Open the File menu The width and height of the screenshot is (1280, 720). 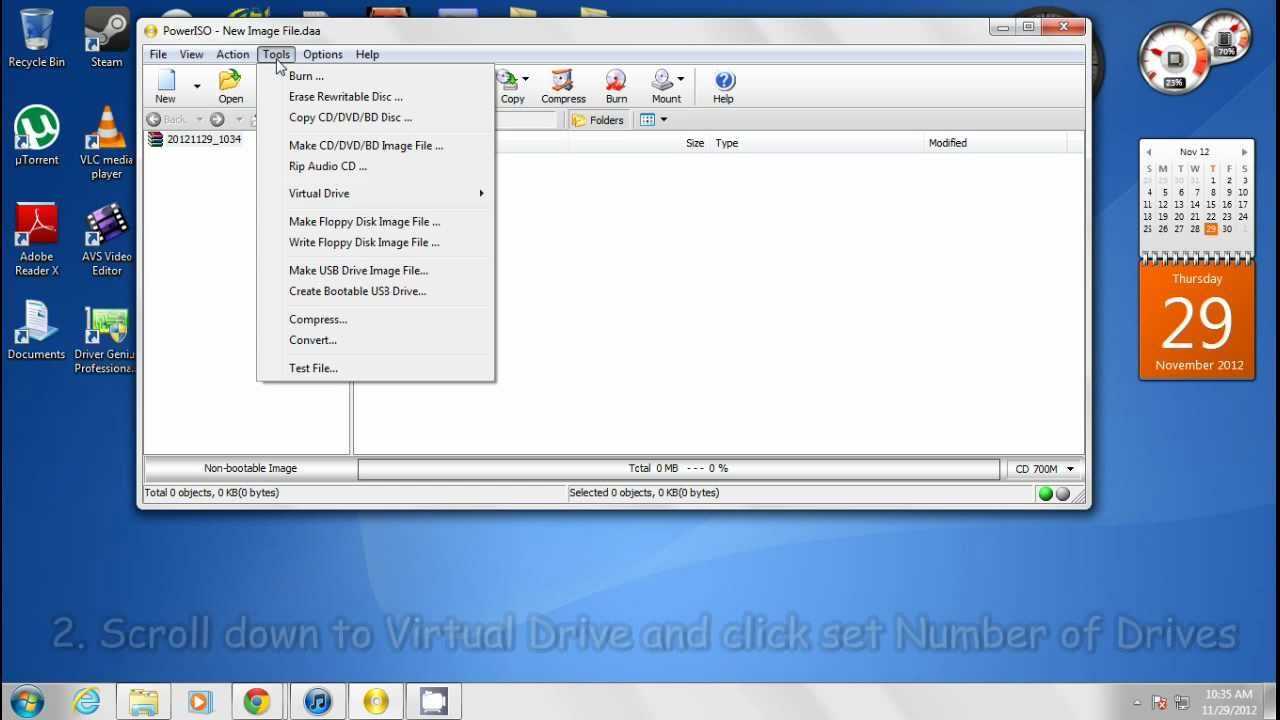pyautogui.click(x=158, y=55)
